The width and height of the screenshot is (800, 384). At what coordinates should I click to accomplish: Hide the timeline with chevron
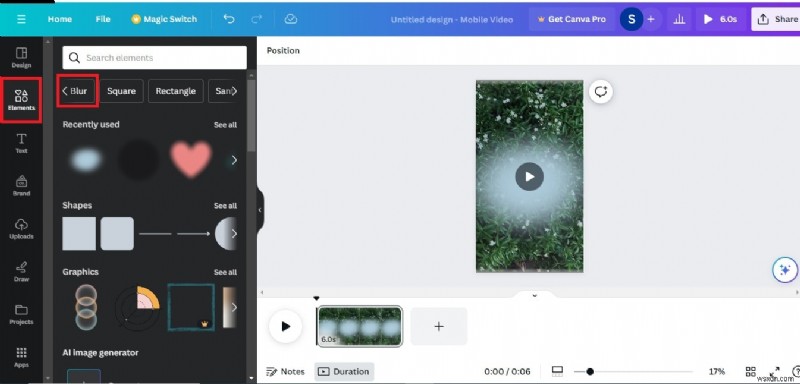(x=534, y=295)
